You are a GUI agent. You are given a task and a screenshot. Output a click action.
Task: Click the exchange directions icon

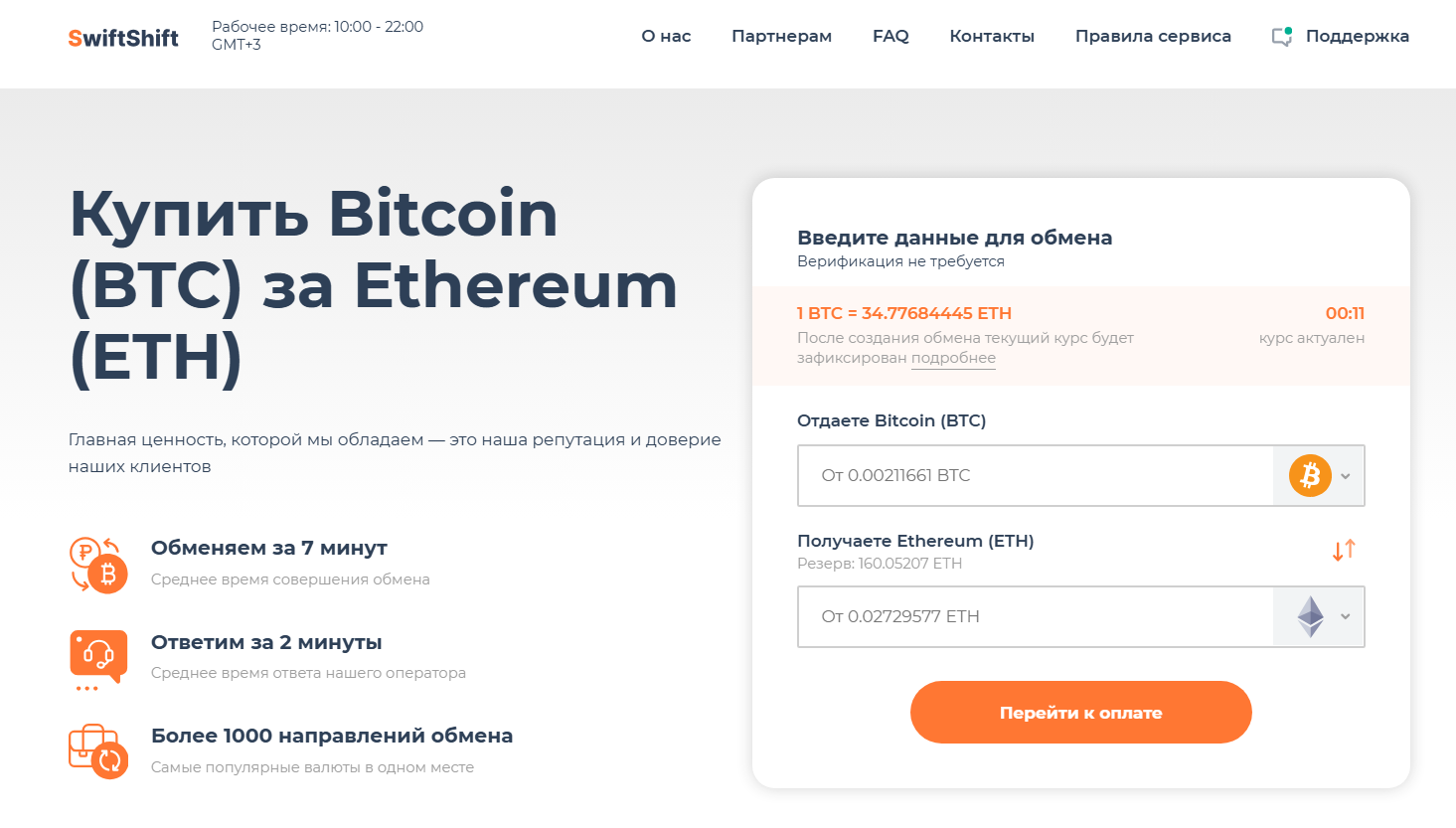pos(98,751)
